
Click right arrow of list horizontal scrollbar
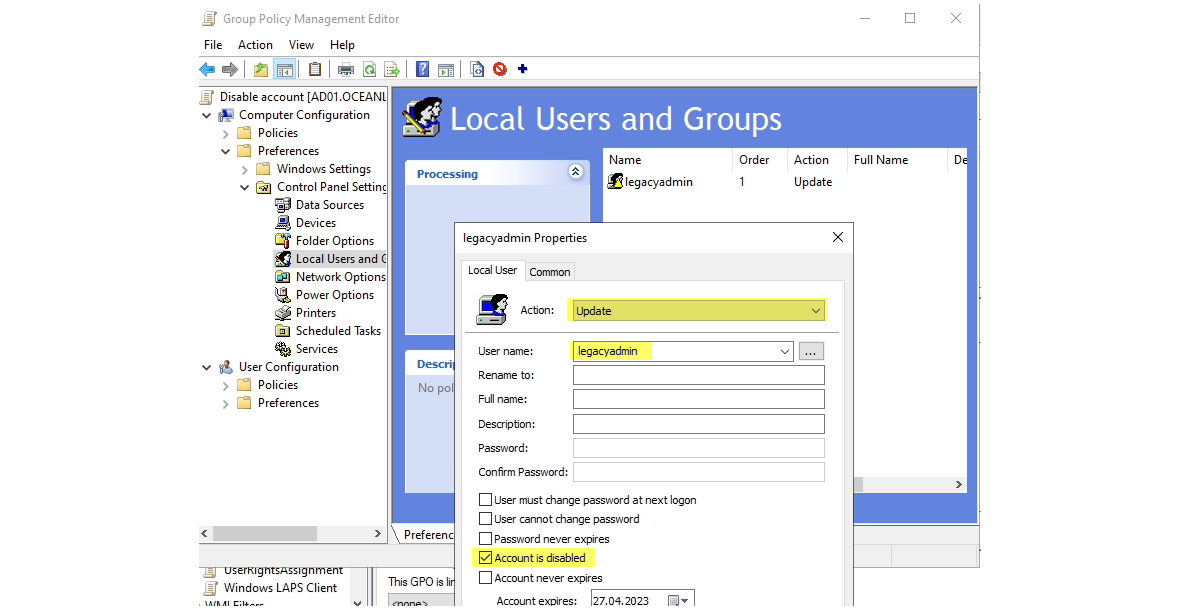pos(959,485)
